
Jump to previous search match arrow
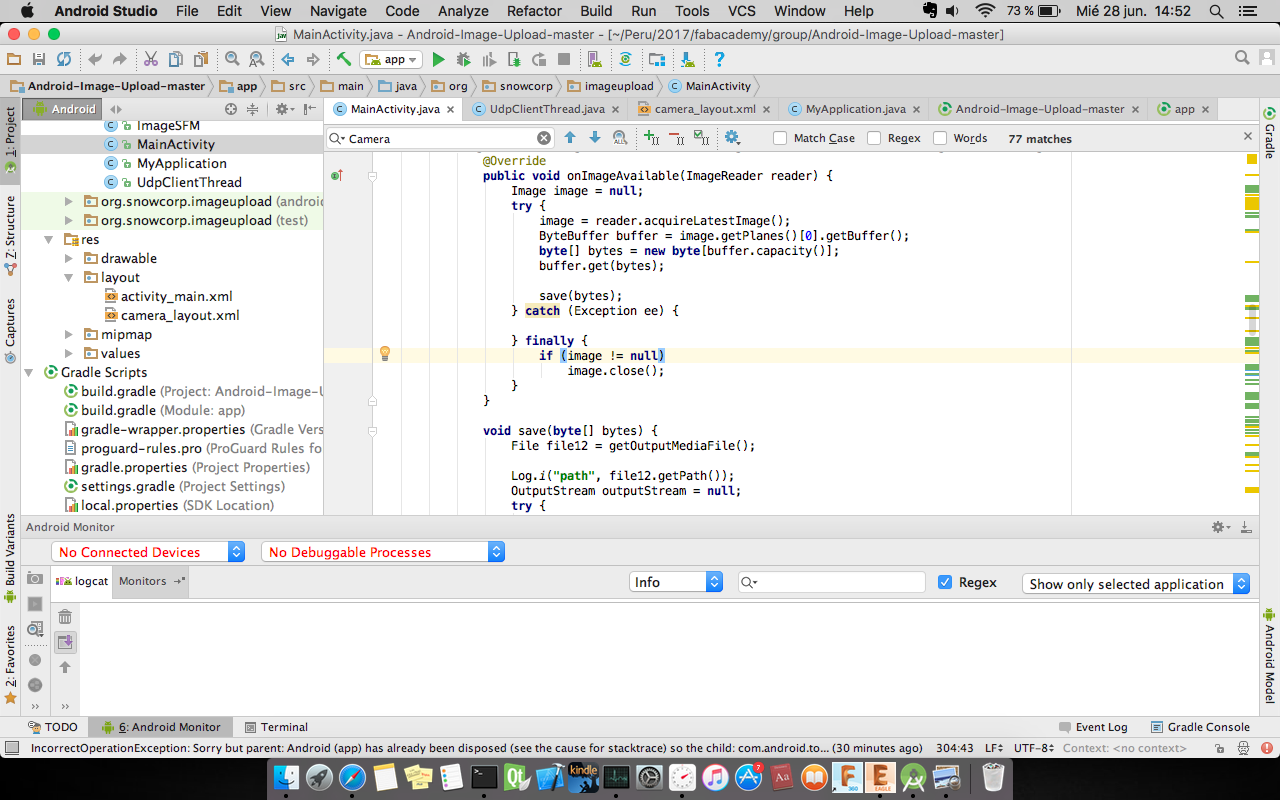[x=570, y=138]
